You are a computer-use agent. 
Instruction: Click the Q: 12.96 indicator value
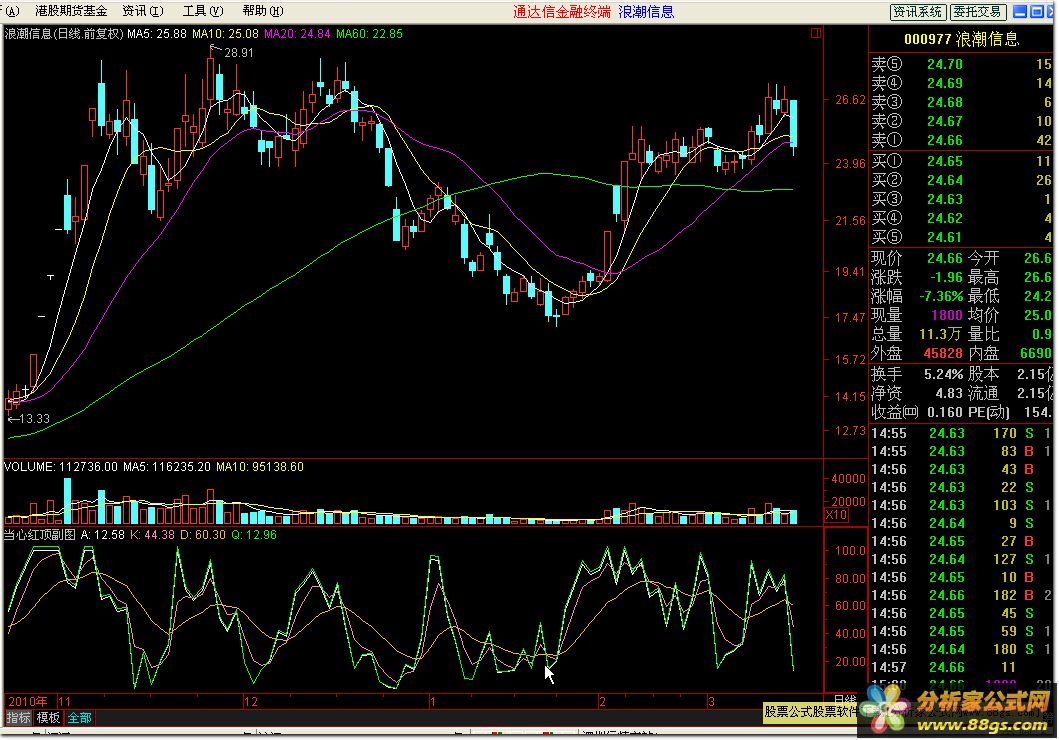click(254, 535)
